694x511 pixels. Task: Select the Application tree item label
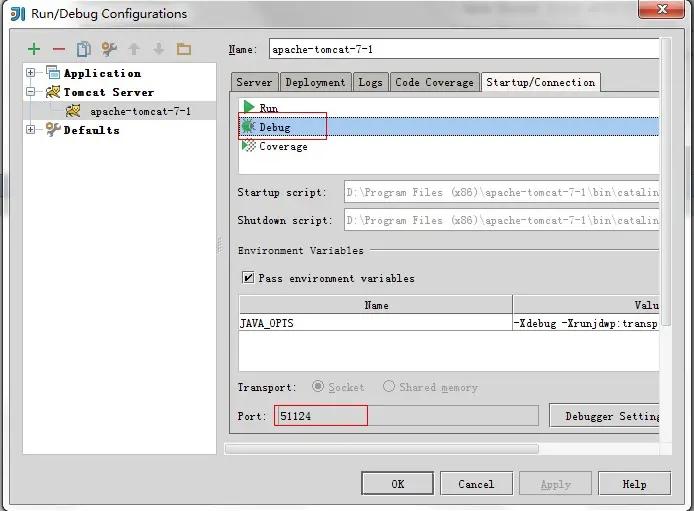[x=102, y=73]
